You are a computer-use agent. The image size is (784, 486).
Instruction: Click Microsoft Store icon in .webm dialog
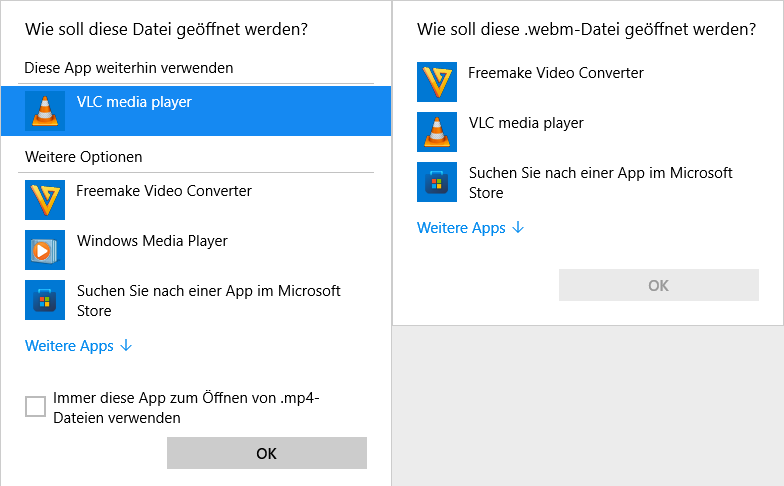click(x=437, y=182)
